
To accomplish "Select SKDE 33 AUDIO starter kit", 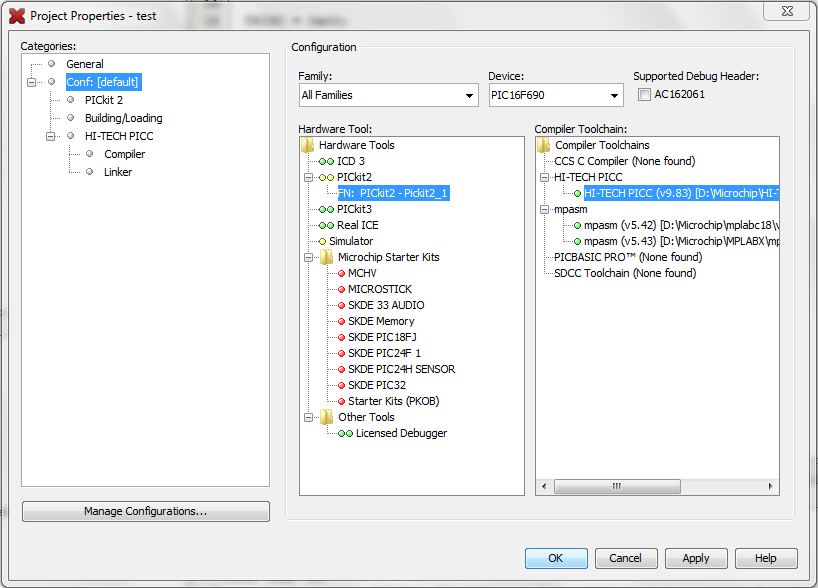I will pyautogui.click(x=386, y=305).
